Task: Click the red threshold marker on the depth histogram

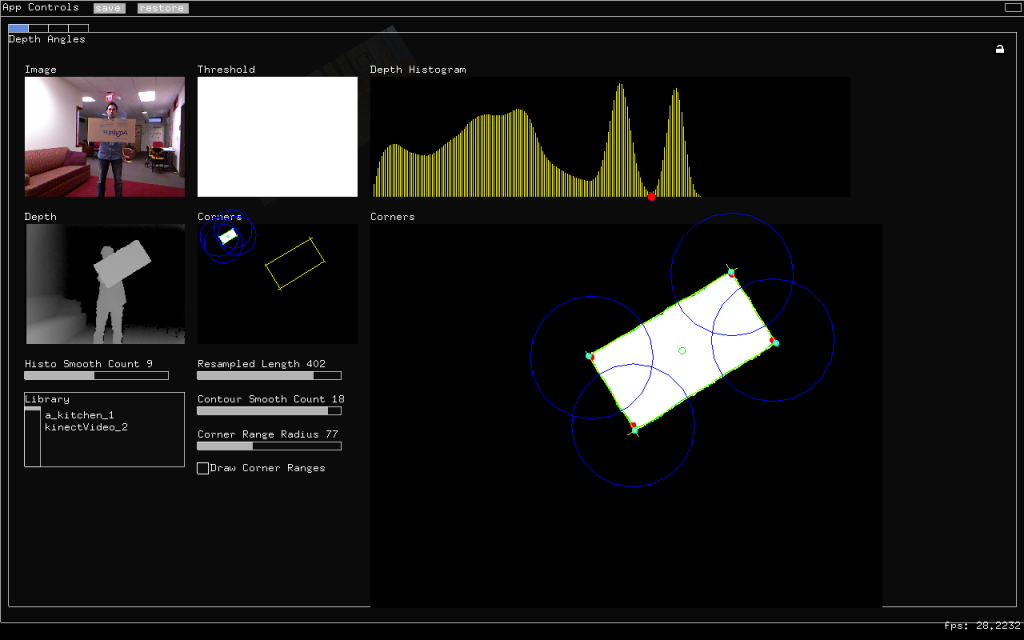Action: click(x=651, y=196)
